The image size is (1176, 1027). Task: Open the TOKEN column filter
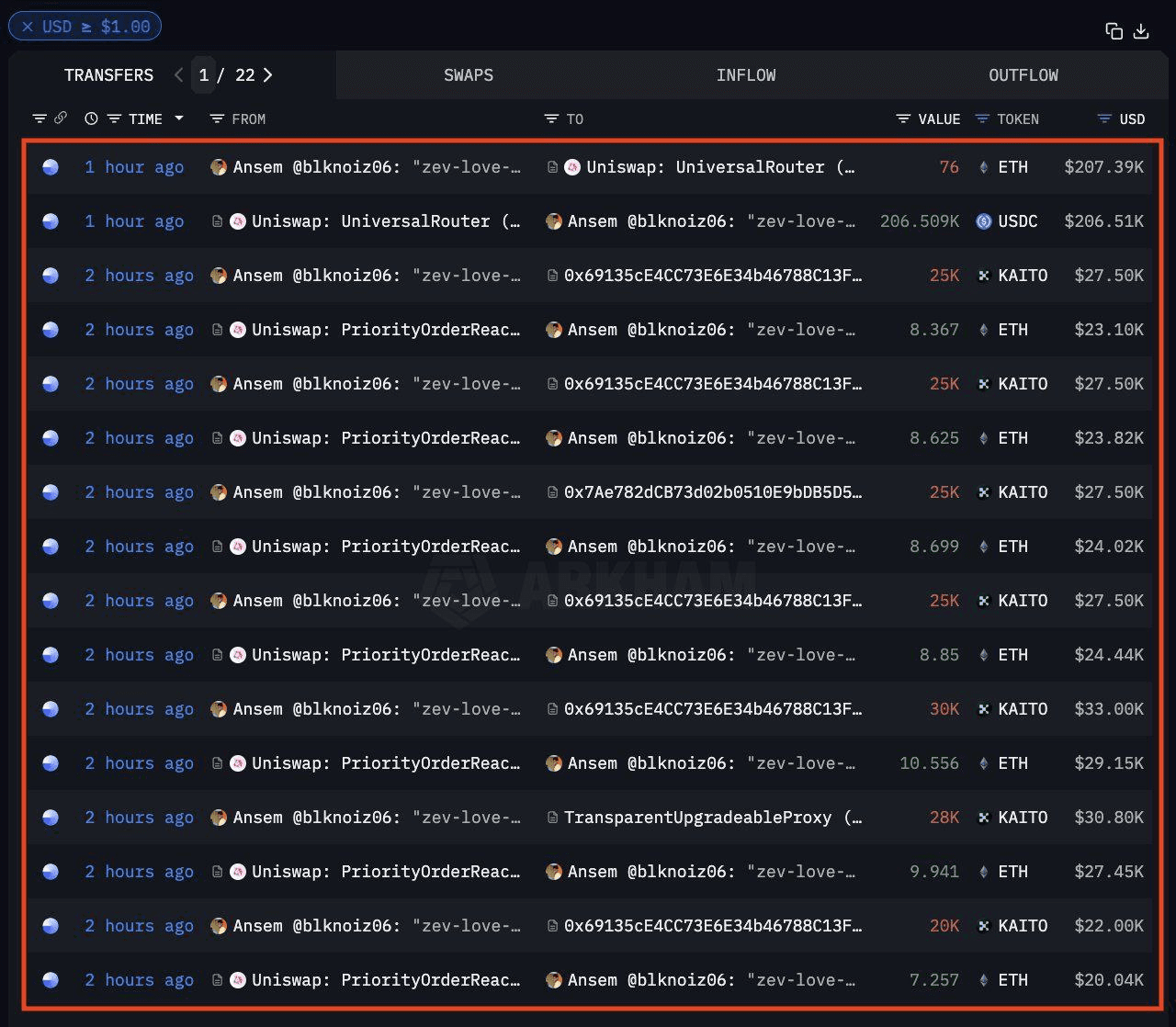point(982,119)
